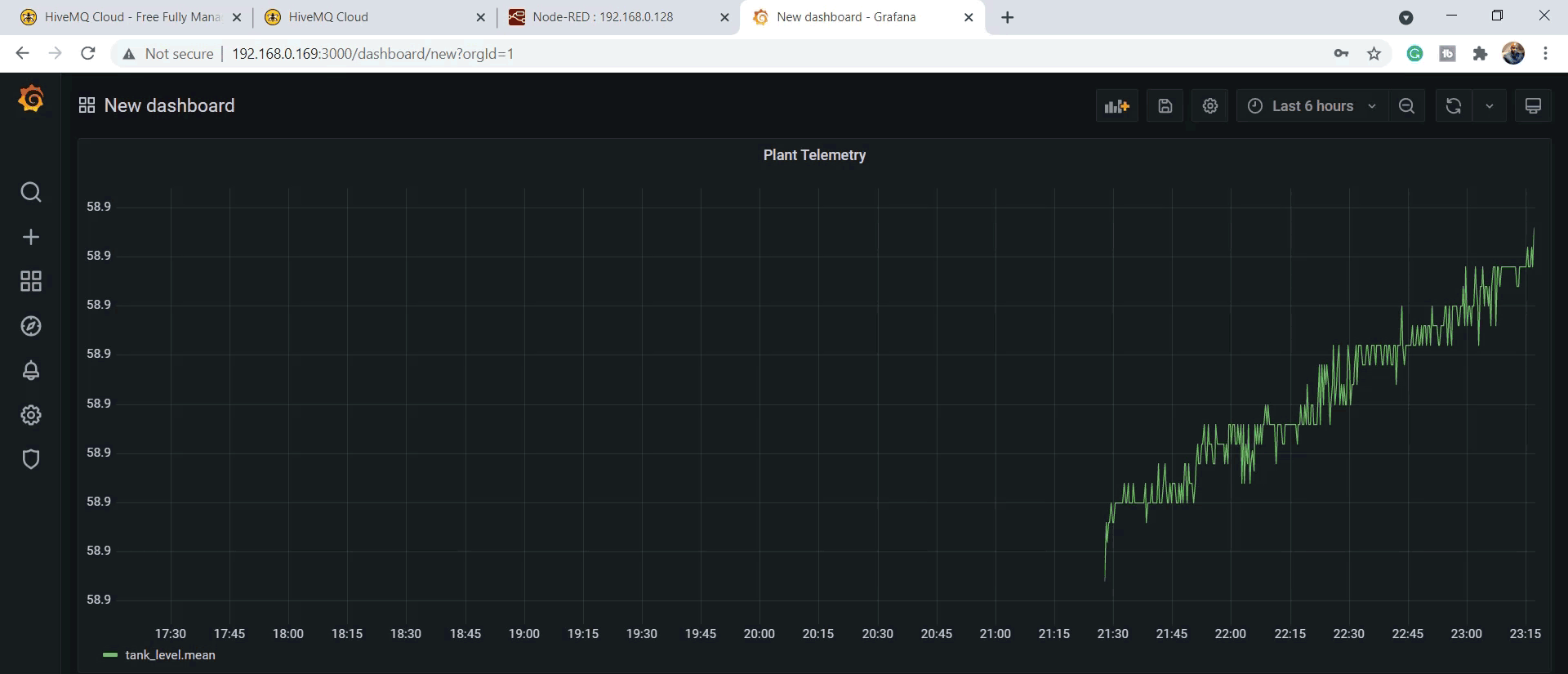Expand the Last 6 hours time picker
Viewport: 1568px width, 674px height.
pos(1312,106)
